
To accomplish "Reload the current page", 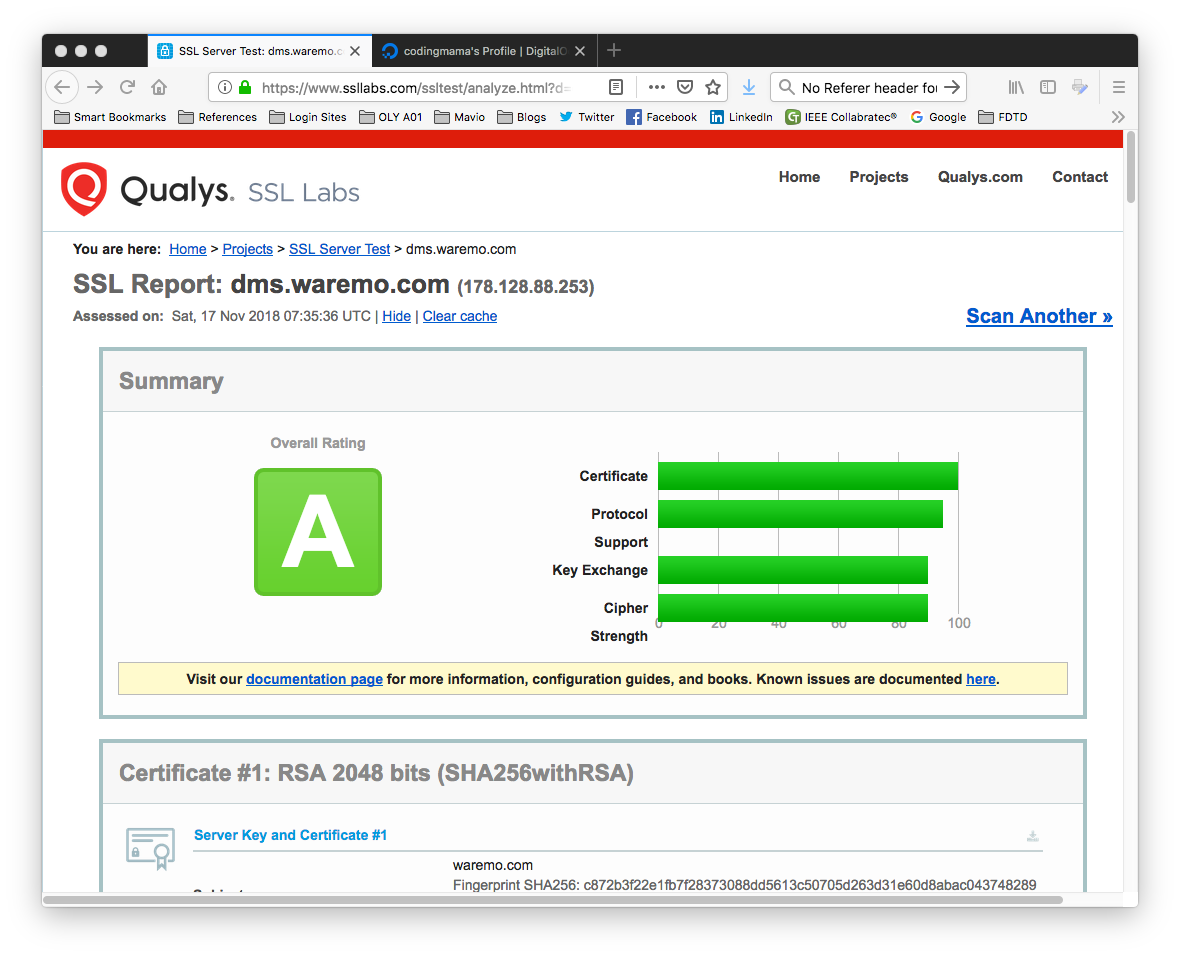I will (x=127, y=87).
